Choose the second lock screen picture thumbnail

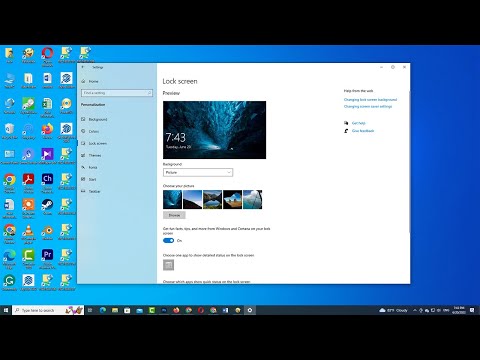coord(192,199)
